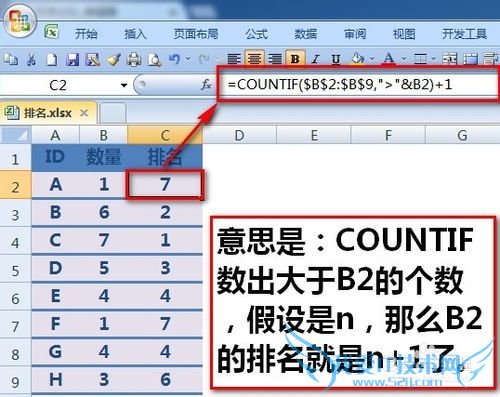This screenshot has height=397, width=500.
Task: Toggle Bold formatting
Action: 295,59
